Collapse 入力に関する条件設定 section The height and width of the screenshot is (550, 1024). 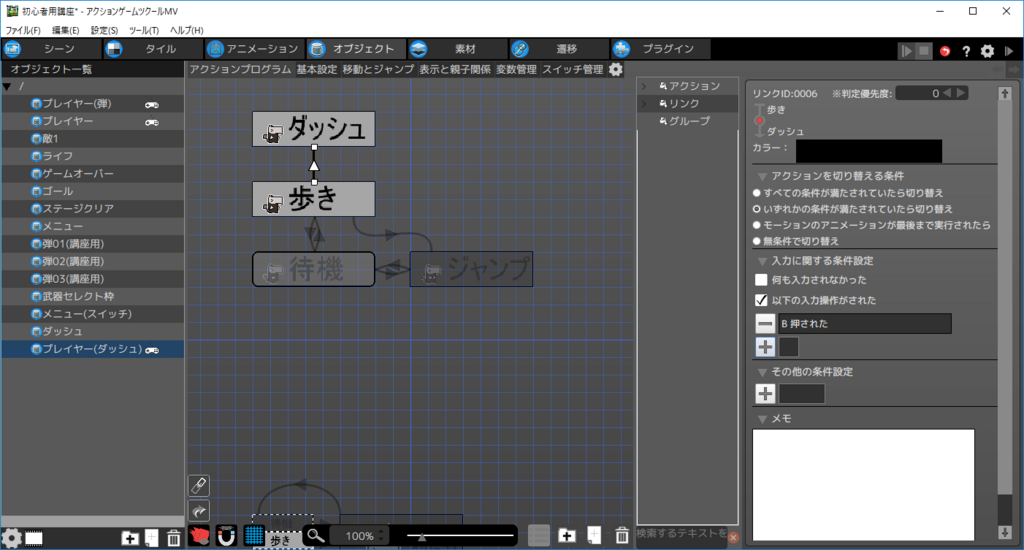click(762, 261)
